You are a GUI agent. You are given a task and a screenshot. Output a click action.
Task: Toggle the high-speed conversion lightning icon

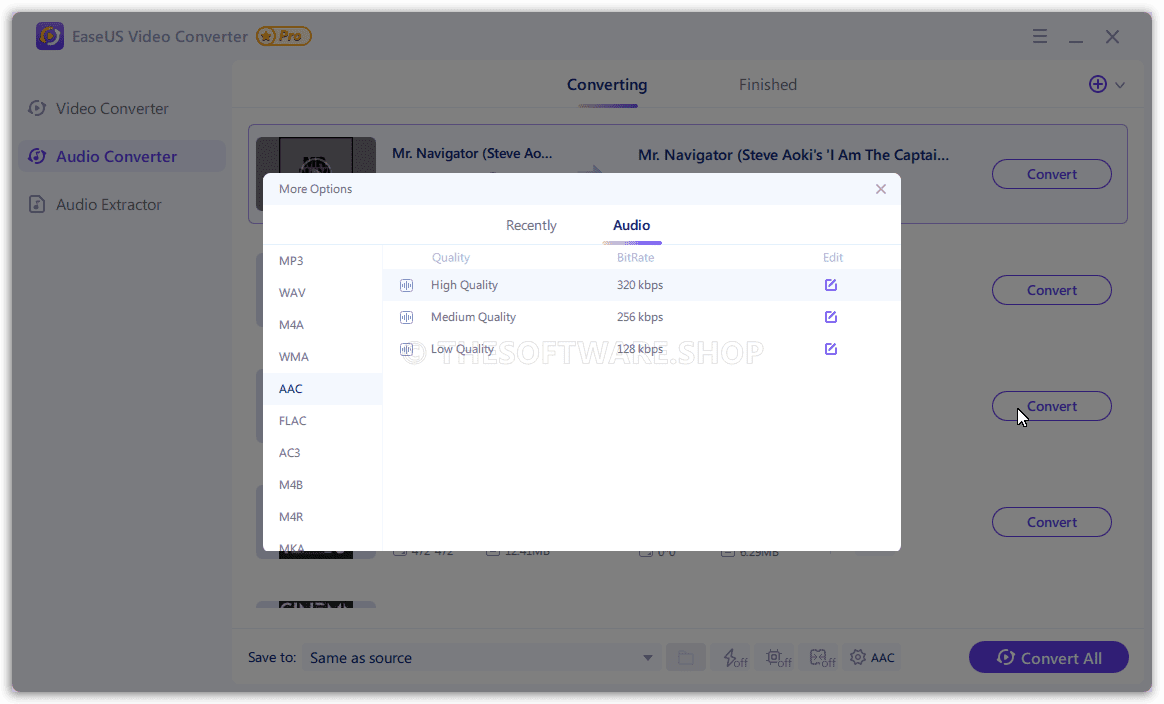pos(735,658)
